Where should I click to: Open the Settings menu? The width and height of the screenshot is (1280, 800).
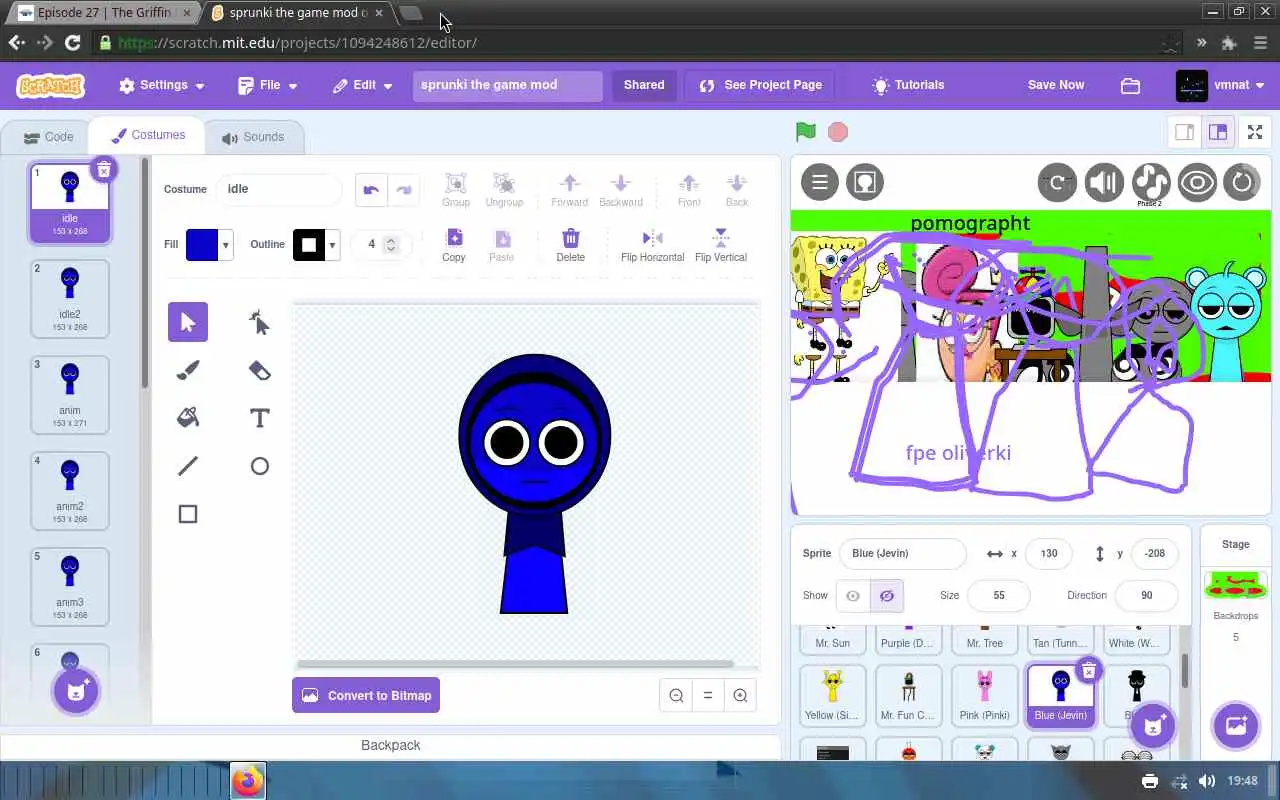[x=161, y=85]
